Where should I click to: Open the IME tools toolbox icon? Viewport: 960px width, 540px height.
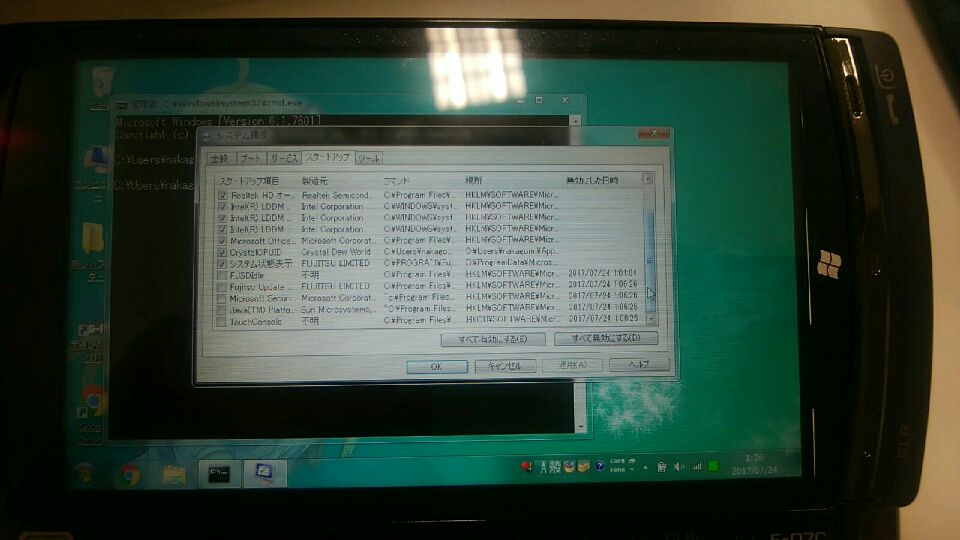pyautogui.click(x=583, y=467)
